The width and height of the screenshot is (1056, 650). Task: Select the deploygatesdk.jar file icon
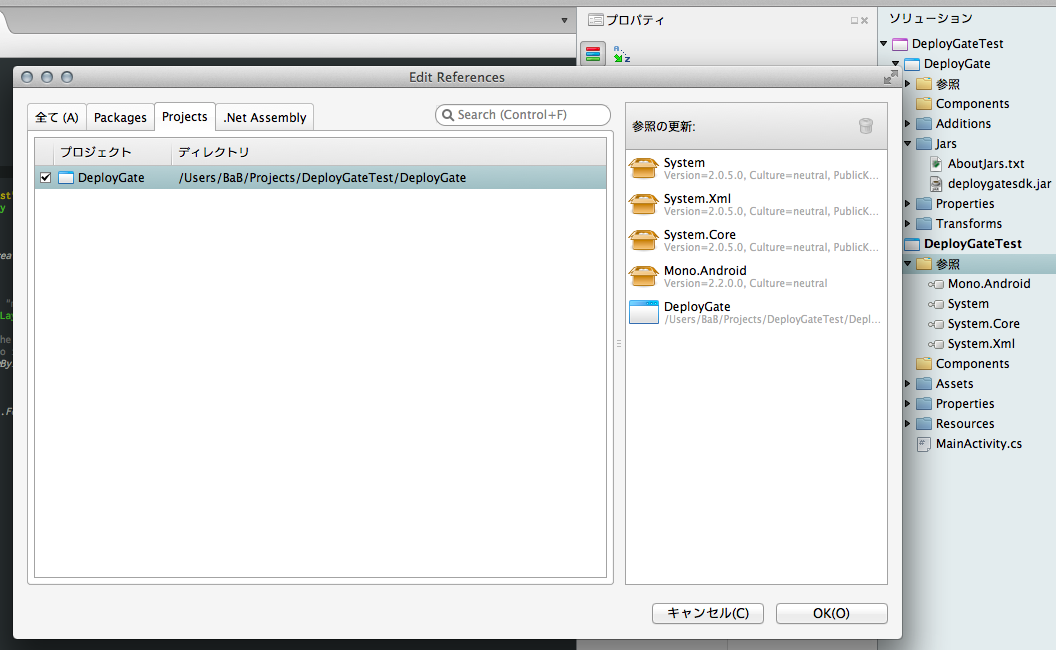pos(936,184)
